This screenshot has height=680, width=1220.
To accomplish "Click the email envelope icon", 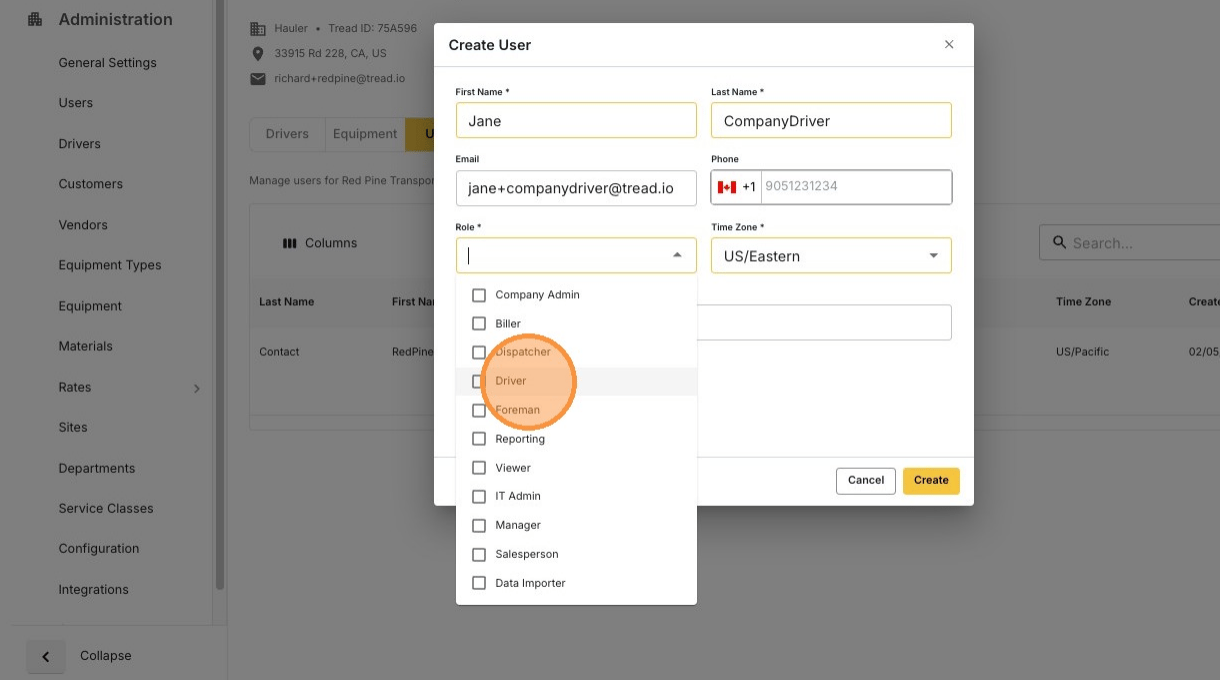I will click(x=257, y=78).
